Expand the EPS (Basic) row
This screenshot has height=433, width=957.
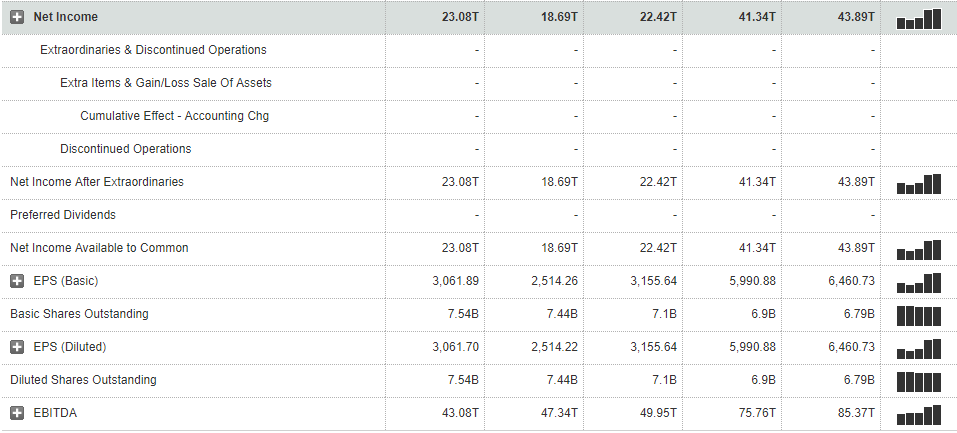point(17,281)
